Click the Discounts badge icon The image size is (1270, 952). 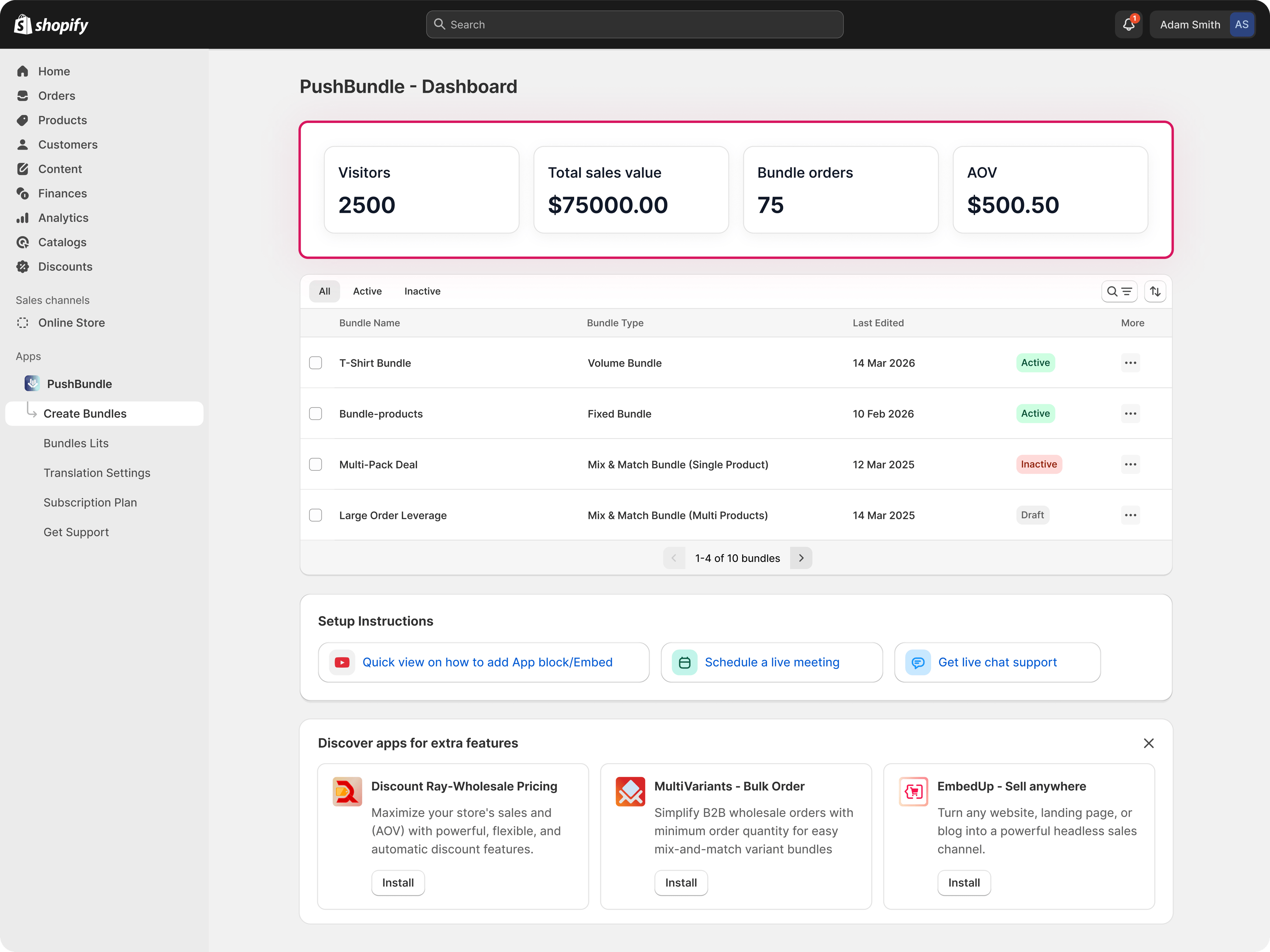(x=23, y=266)
